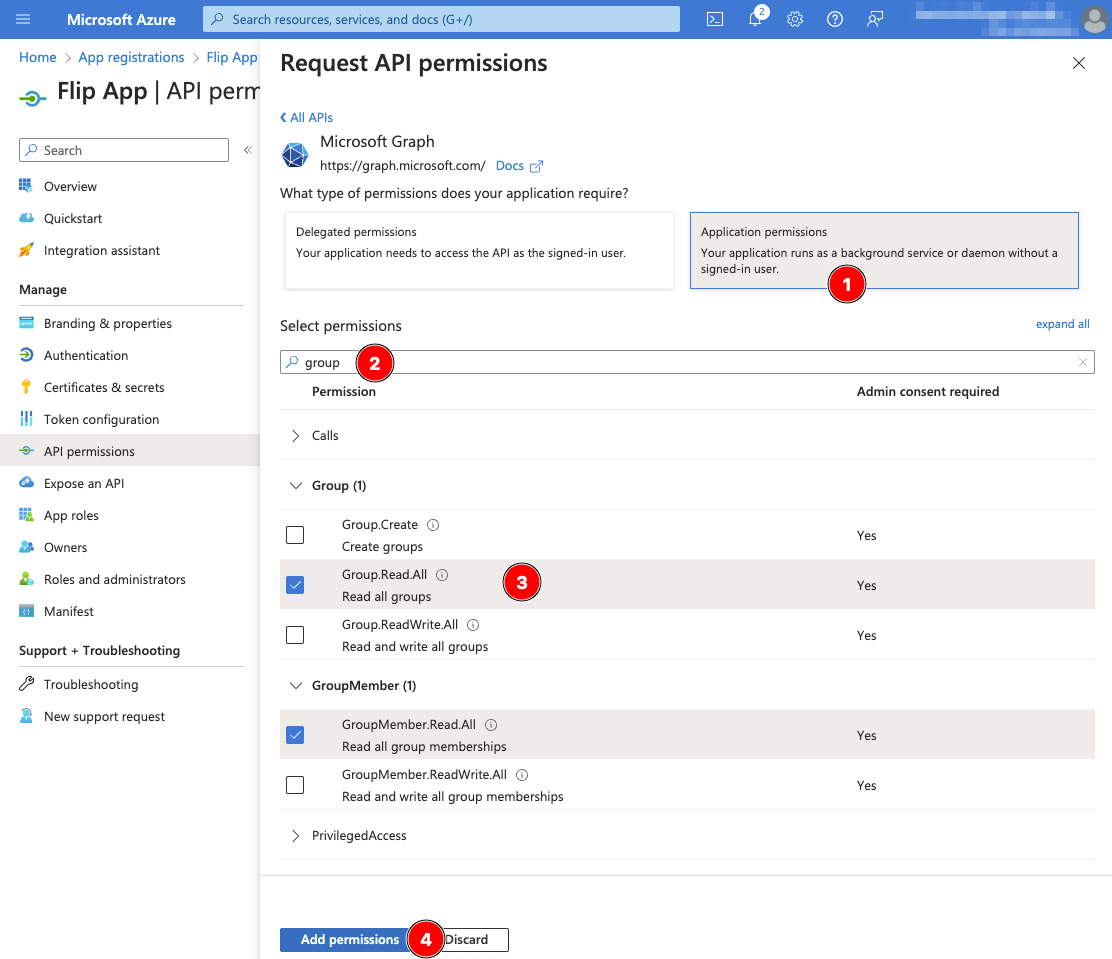This screenshot has height=959, width=1112.
Task: Click the Discard button
Action: [467, 940]
